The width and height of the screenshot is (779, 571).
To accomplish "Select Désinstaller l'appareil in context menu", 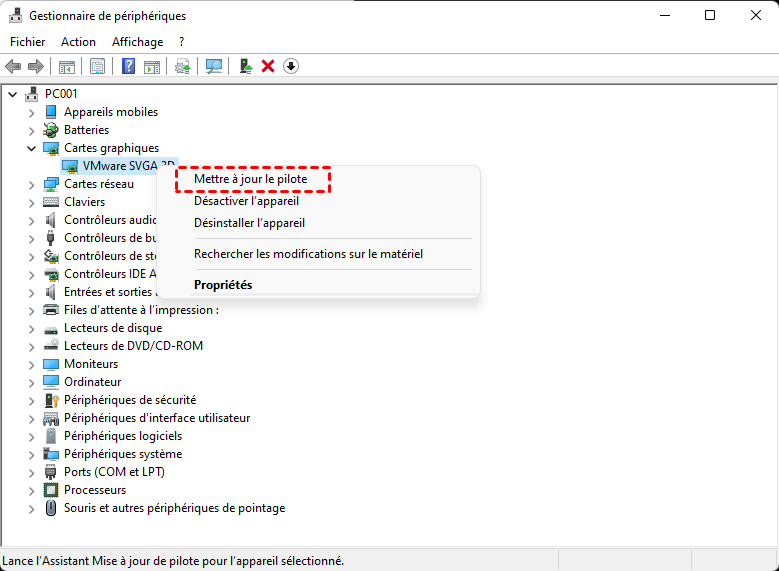I will 249,223.
